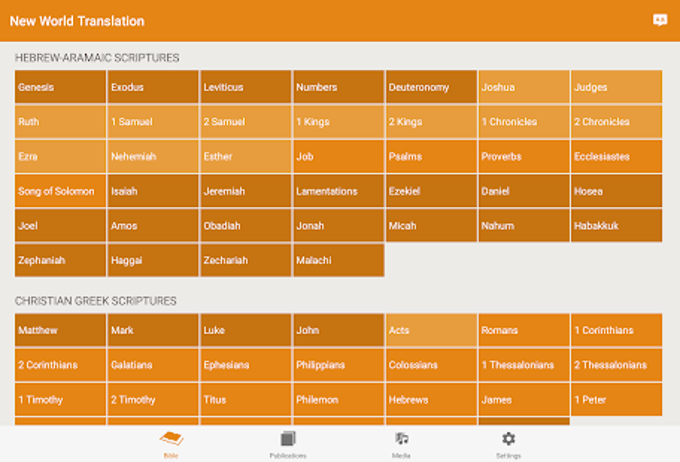Choose the Hebrews tile
This screenshot has width=680, height=462.
tap(431, 400)
